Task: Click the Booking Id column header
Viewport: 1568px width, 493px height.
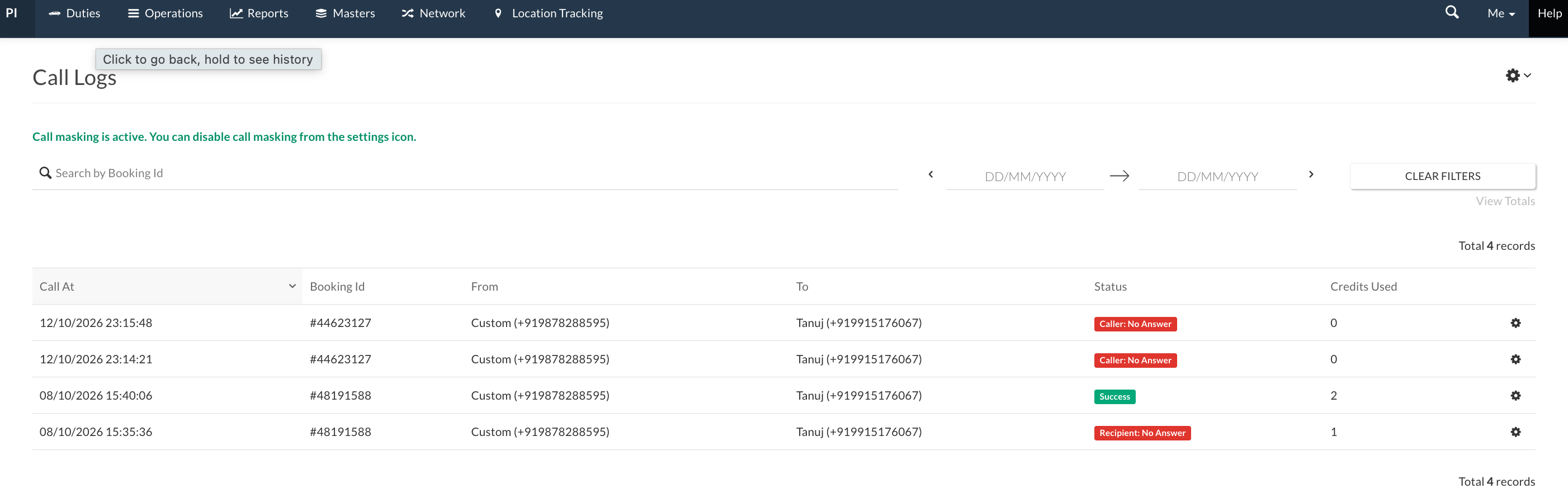Action: click(x=337, y=287)
